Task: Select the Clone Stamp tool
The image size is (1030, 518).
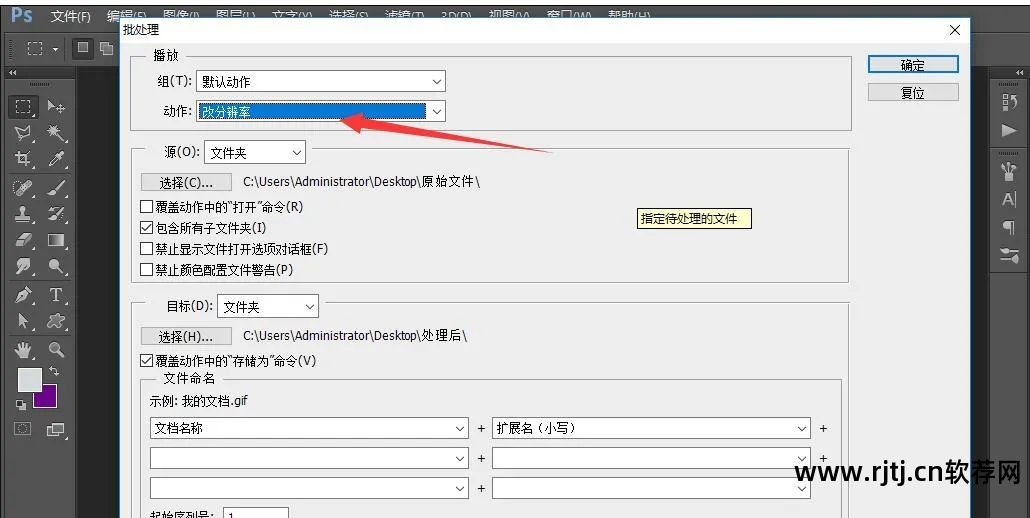Action: pos(24,214)
